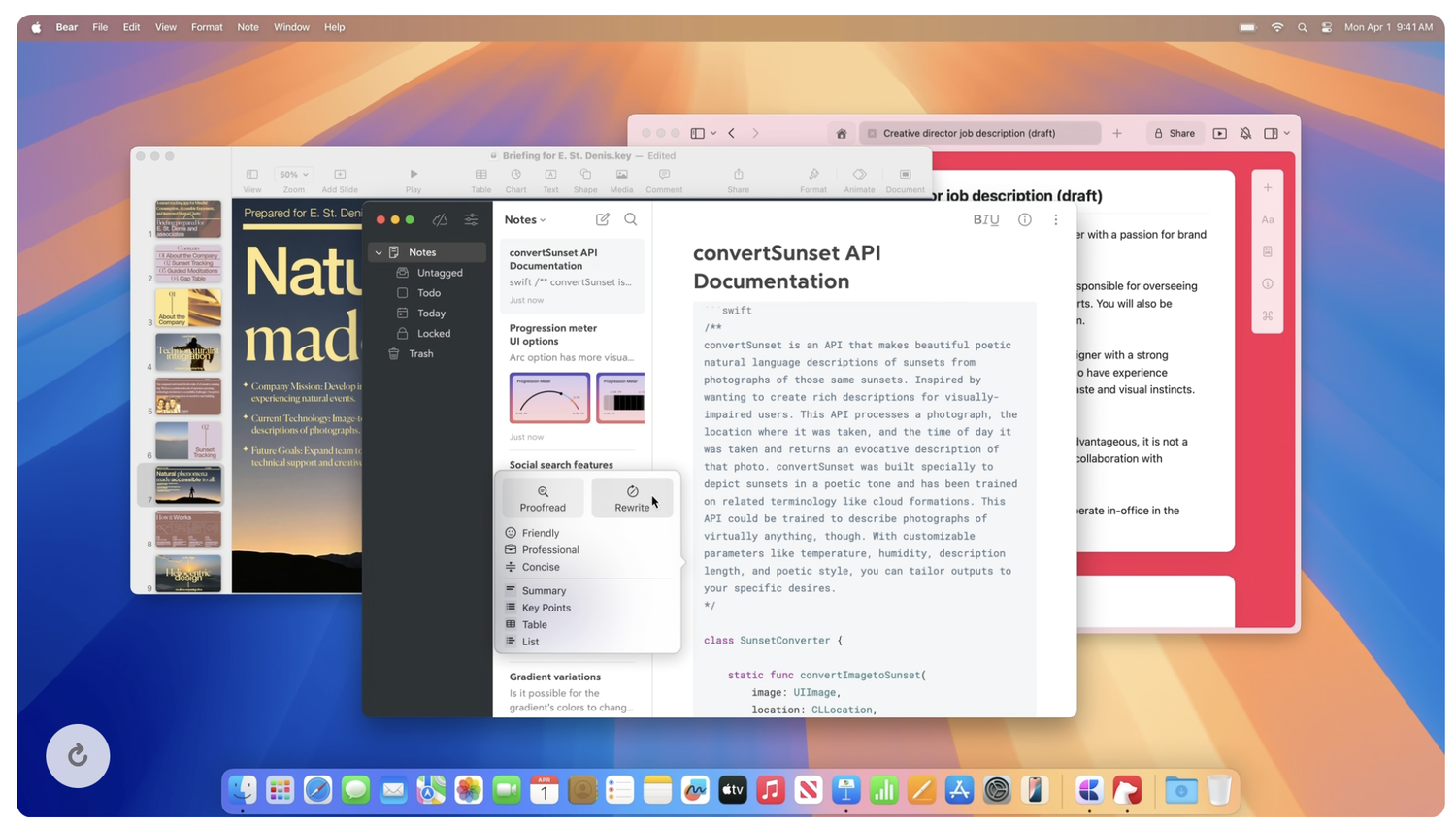This screenshot has width=1456, height=826.
Task: Click the plus icon at the top of the pink window's right panel
Action: pos(1268,188)
